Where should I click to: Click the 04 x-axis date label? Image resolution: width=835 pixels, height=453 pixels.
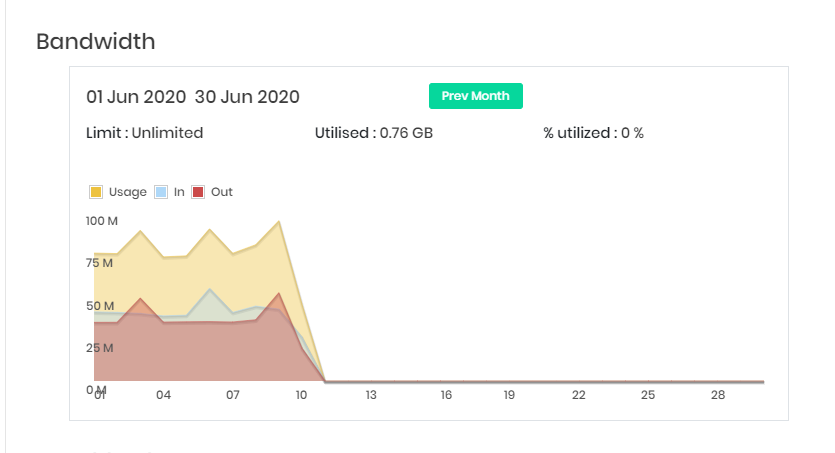point(163,395)
